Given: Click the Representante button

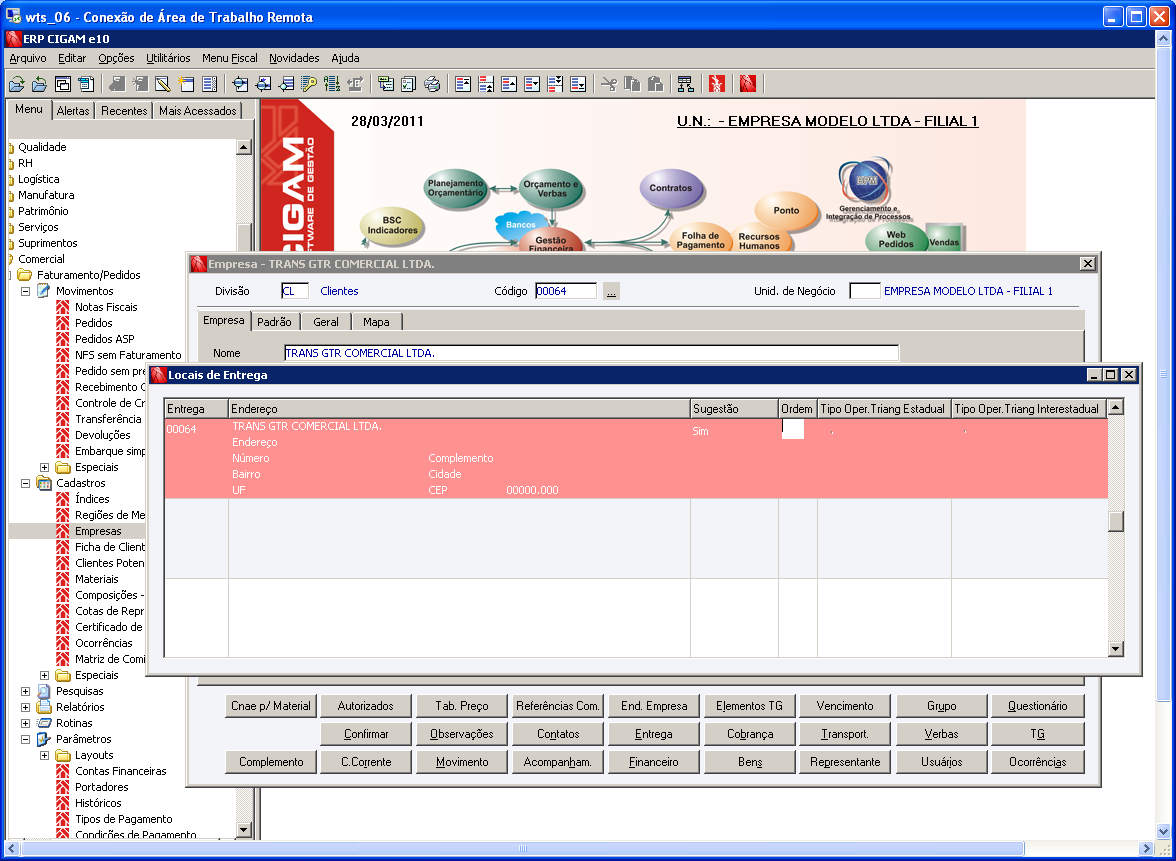Looking at the screenshot, I should pyautogui.click(x=845, y=761).
